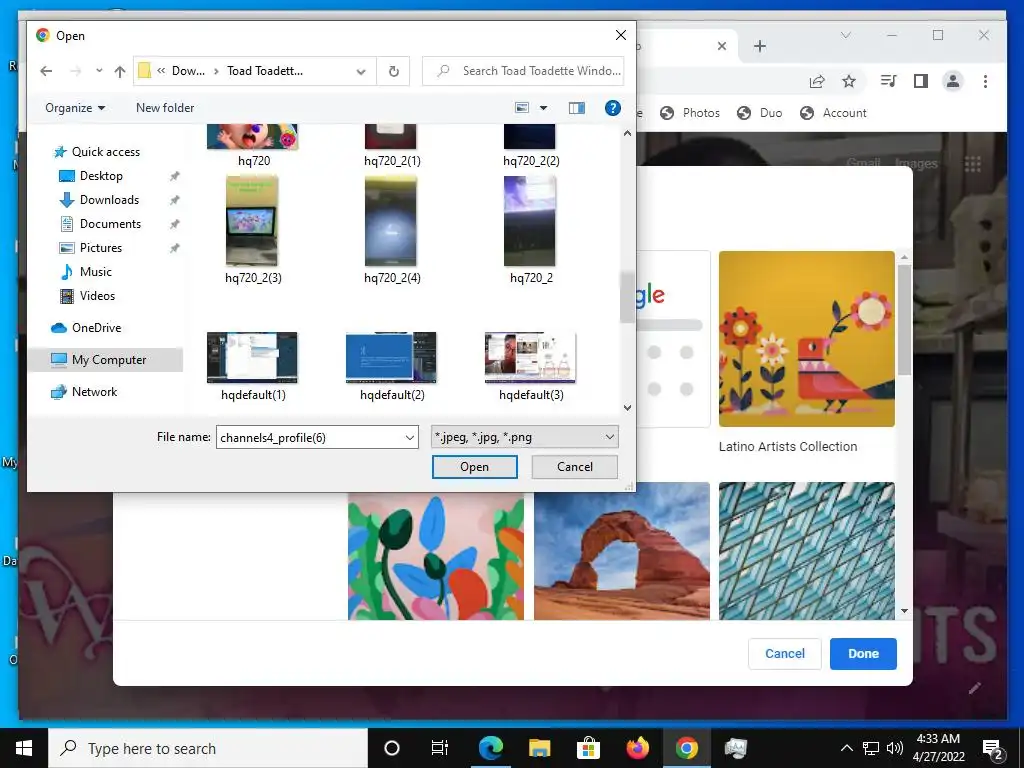
Task: Toggle the preview pane icon
Action: (577, 108)
